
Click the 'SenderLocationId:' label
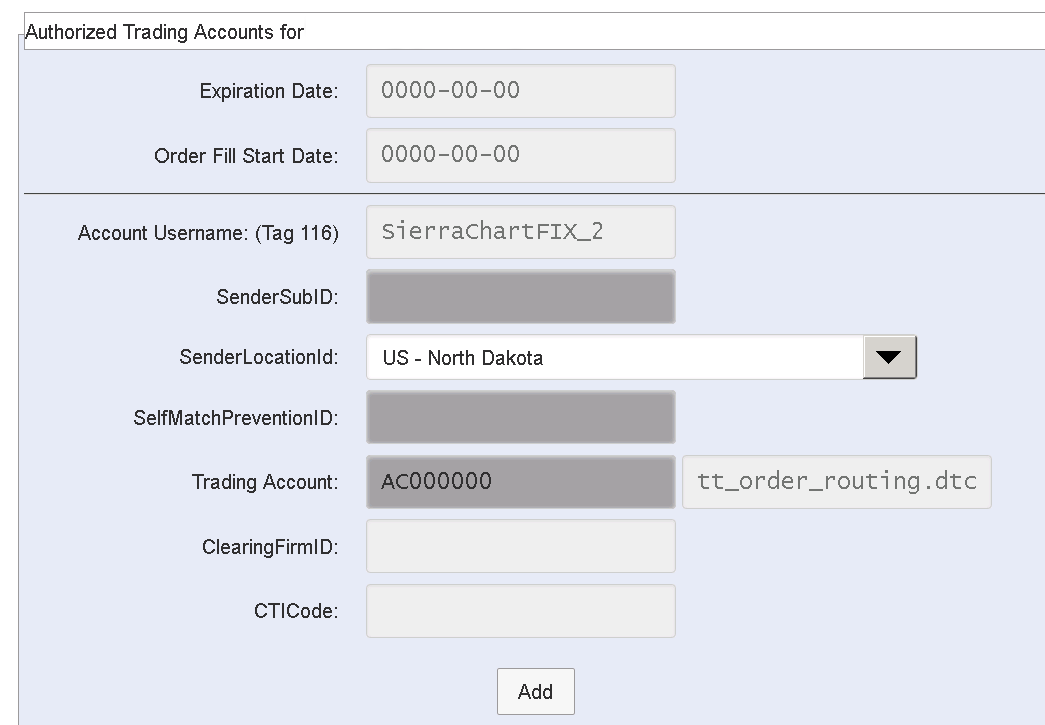click(x=259, y=357)
